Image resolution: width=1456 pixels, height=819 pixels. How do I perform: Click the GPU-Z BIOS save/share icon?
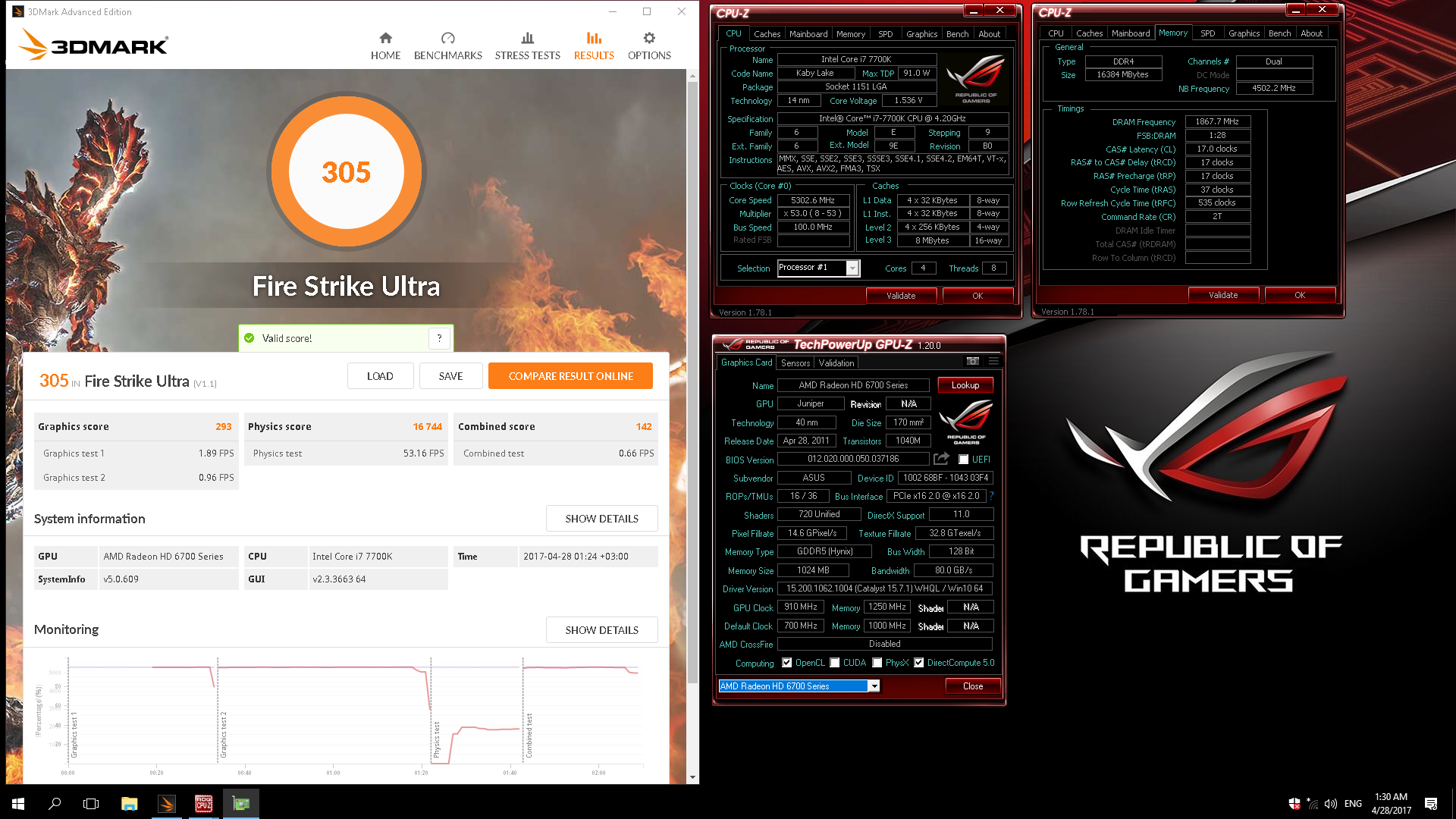tap(941, 459)
